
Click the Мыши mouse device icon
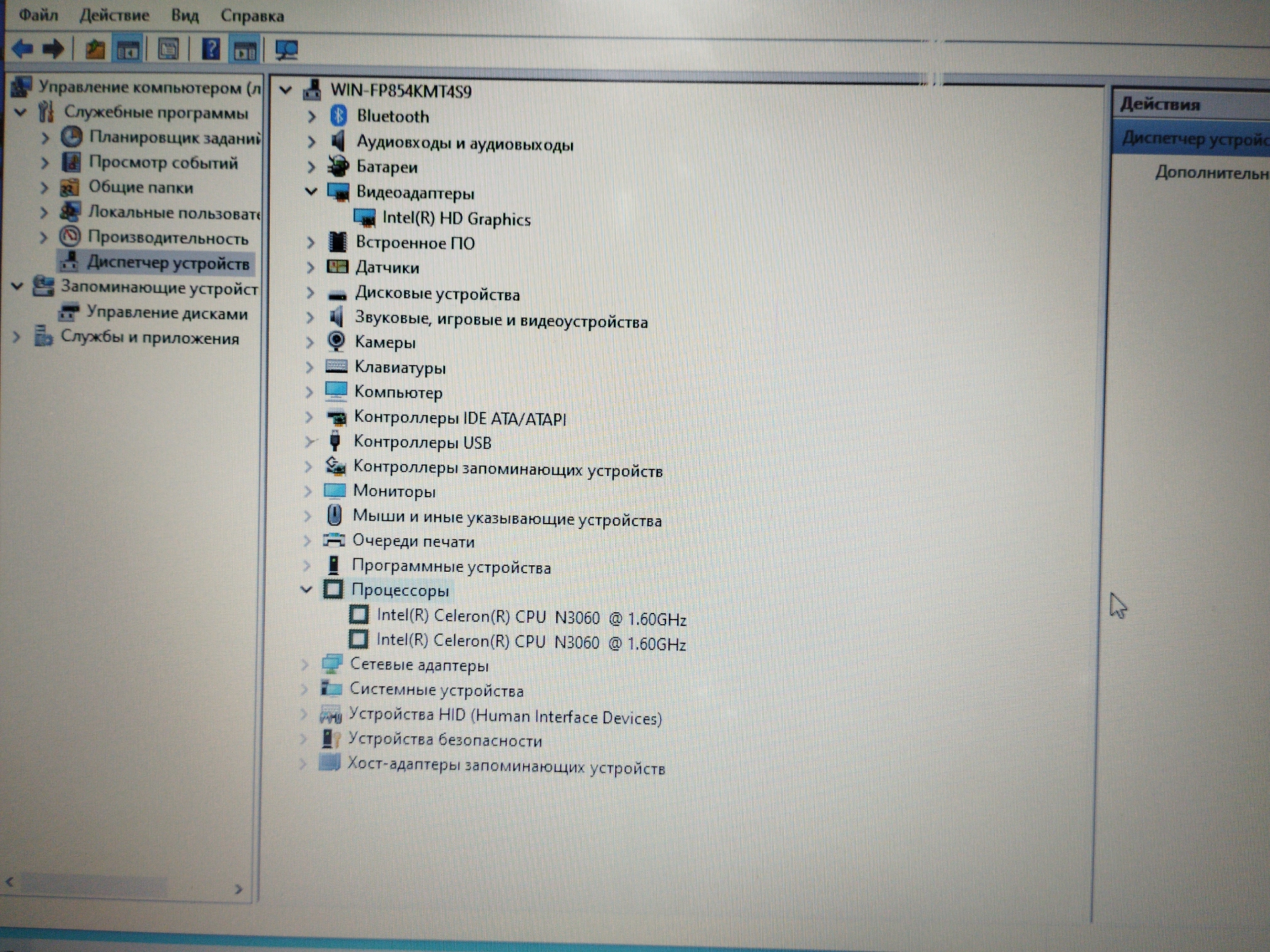tap(334, 515)
